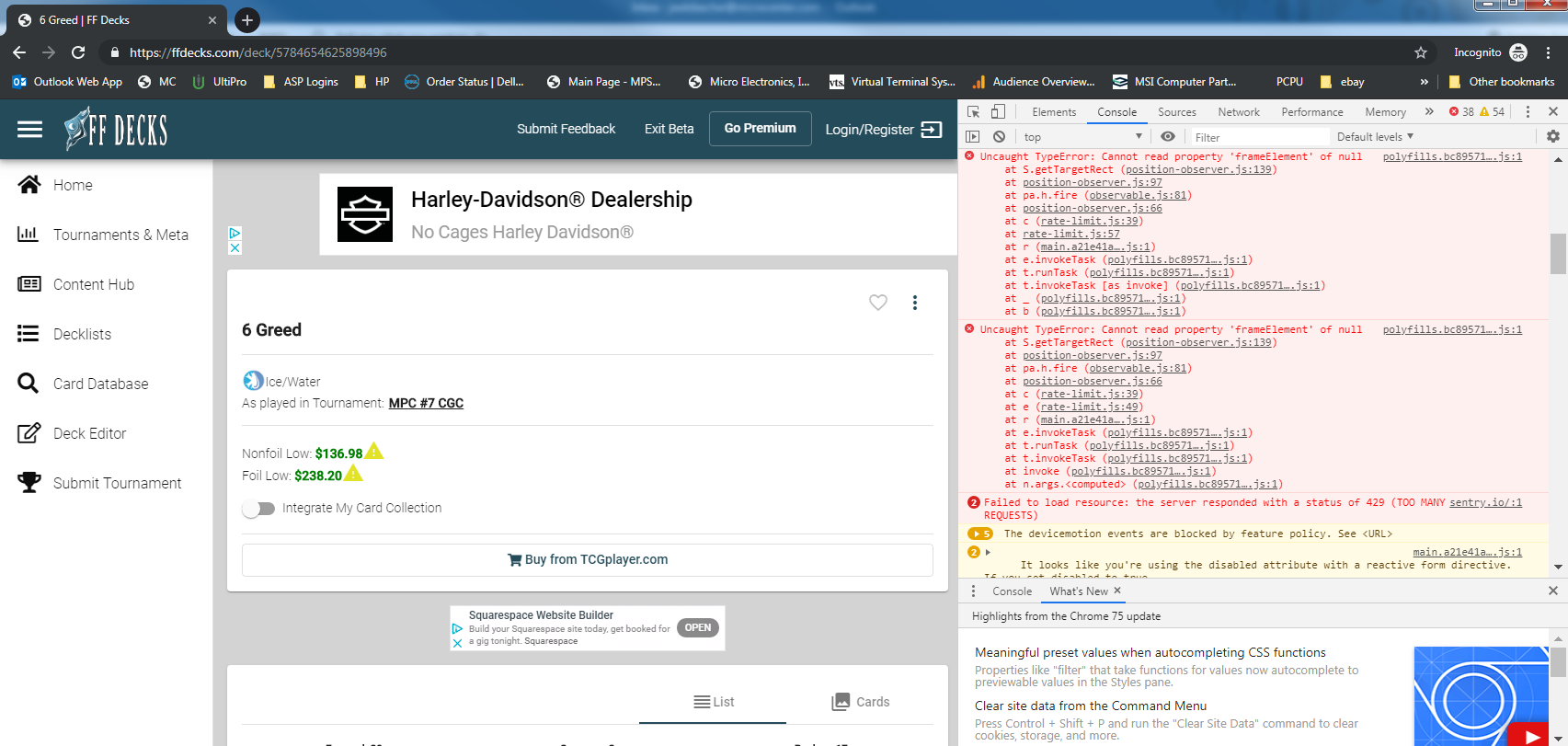Image resolution: width=1568 pixels, height=746 pixels.
Task: Open DevTools customize three-dot menu
Action: tap(1528, 111)
